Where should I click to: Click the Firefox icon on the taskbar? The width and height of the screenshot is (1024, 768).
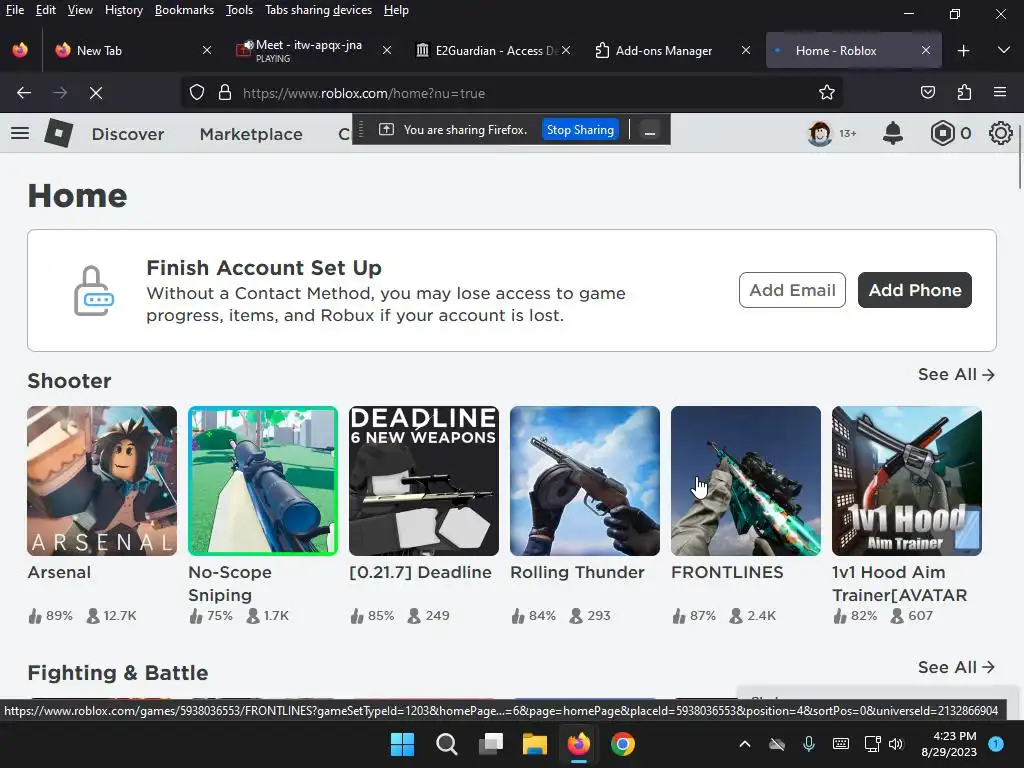point(579,744)
